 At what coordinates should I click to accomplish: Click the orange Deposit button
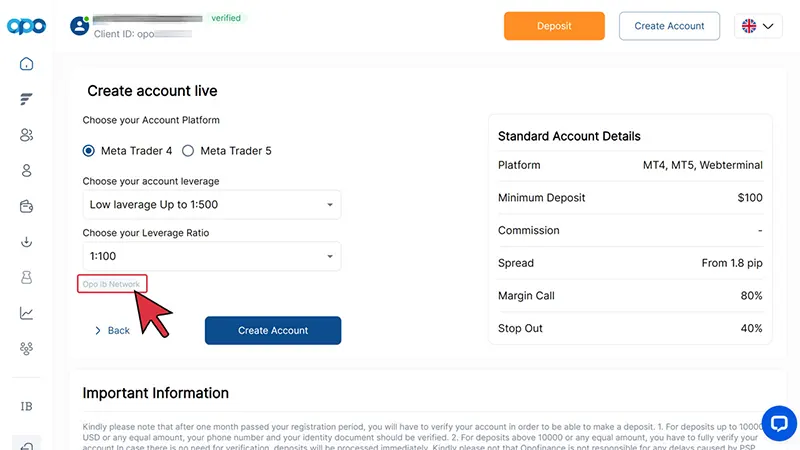[554, 26]
